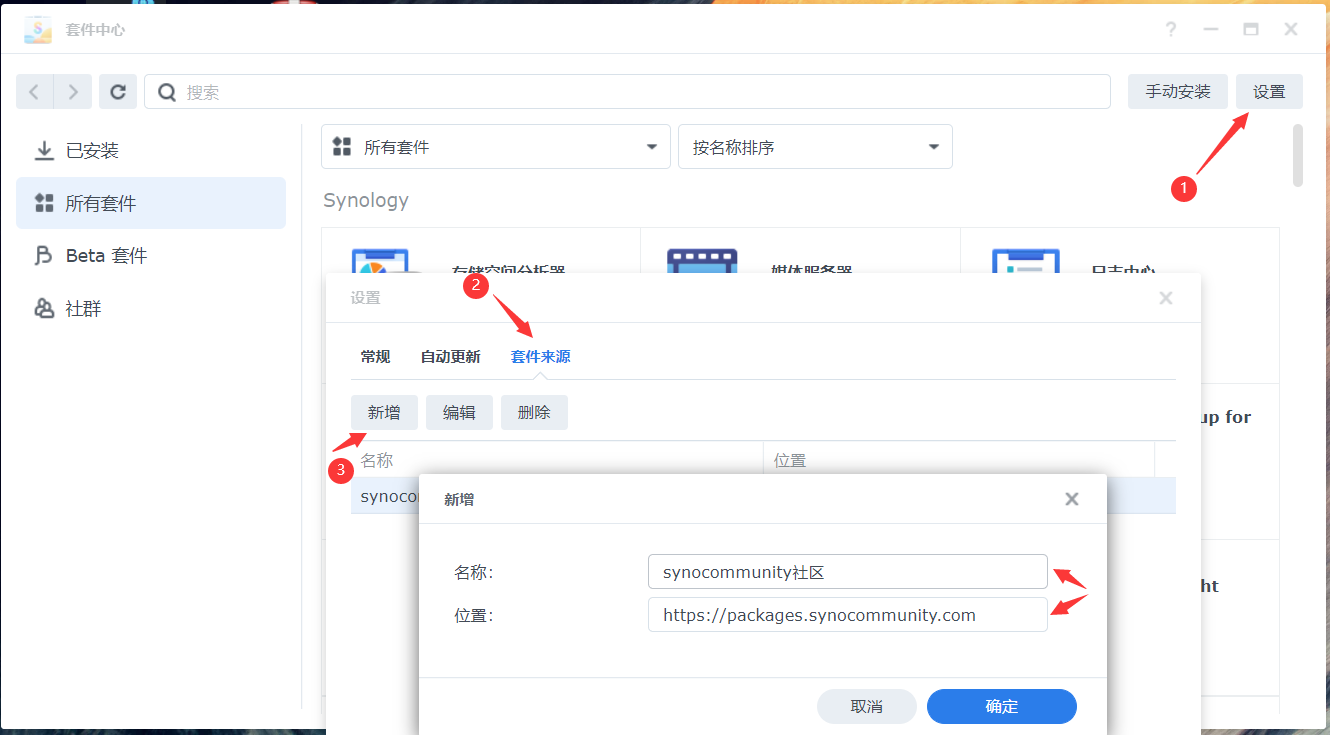This screenshot has height=735, width=1330.
Task: Open the 套件来源 tab
Action: tap(540, 357)
